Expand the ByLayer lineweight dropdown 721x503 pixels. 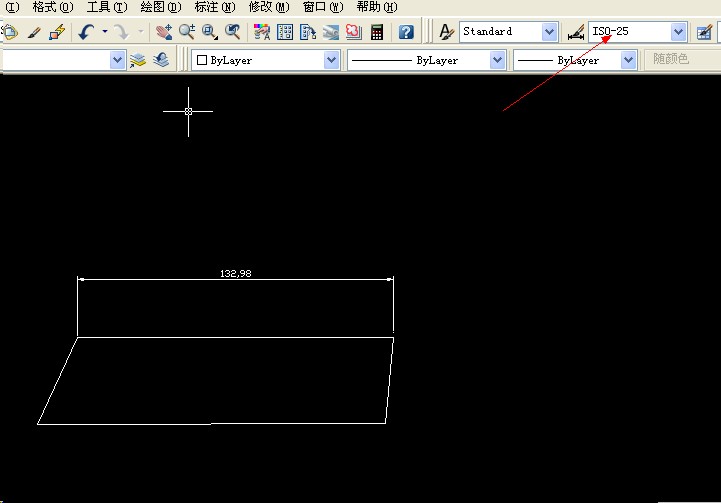tap(628, 60)
